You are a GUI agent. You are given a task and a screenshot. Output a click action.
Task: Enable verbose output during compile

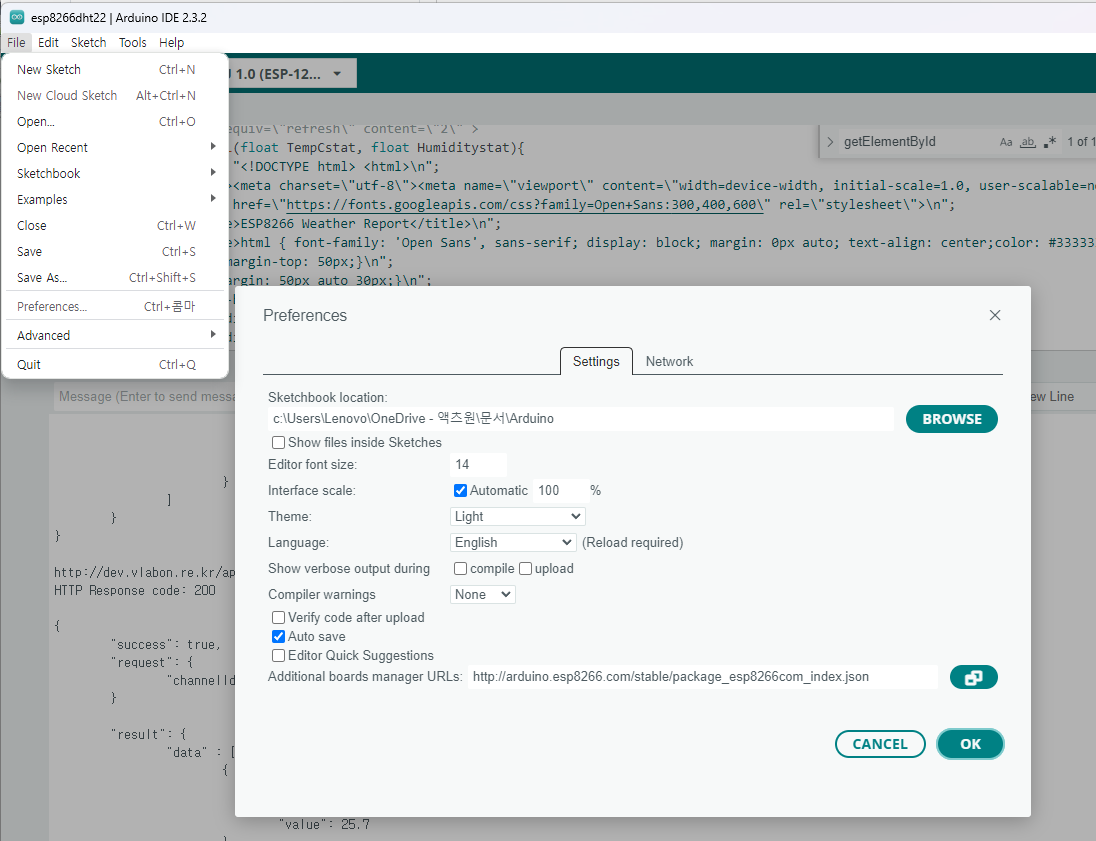tap(460, 568)
